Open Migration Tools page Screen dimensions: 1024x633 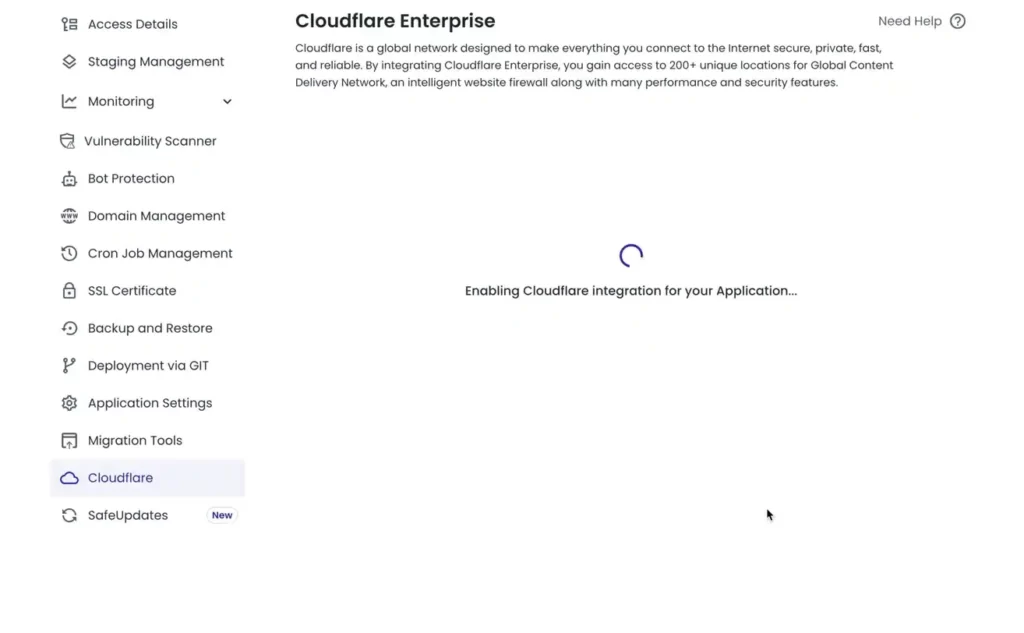[x=134, y=441]
